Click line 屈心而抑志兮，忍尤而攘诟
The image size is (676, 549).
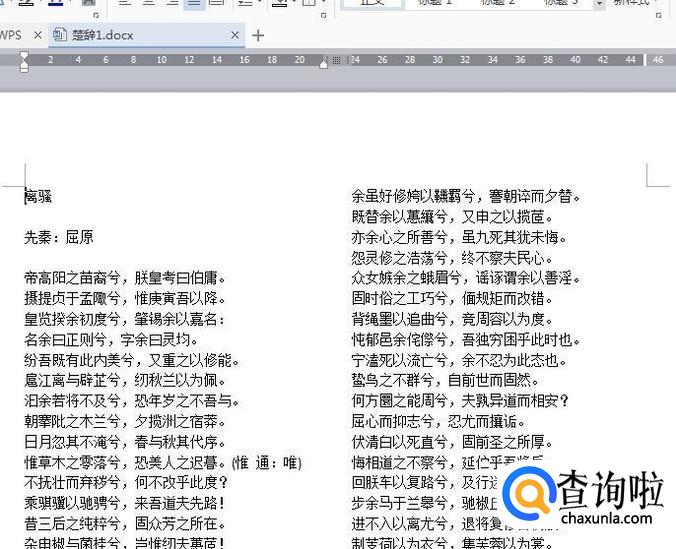[x=439, y=421]
